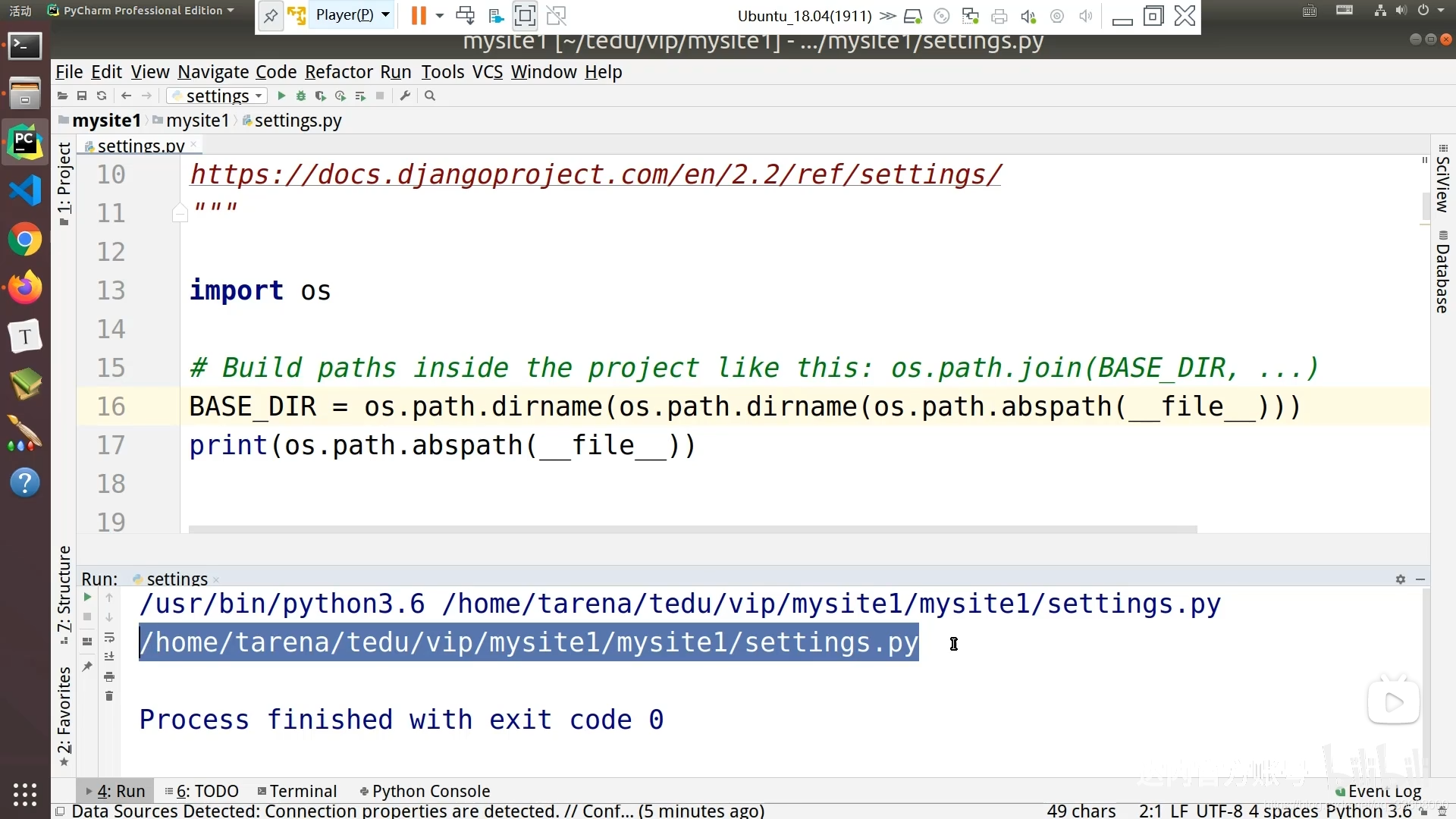
Task: Open settings via the wrench icon
Action: coord(405,96)
